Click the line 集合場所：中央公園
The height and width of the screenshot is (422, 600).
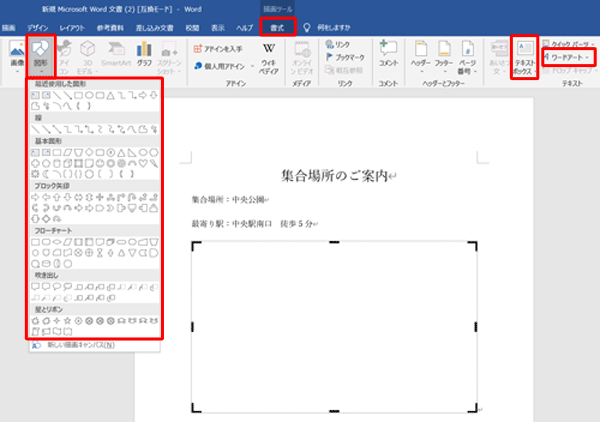[228, 200]
